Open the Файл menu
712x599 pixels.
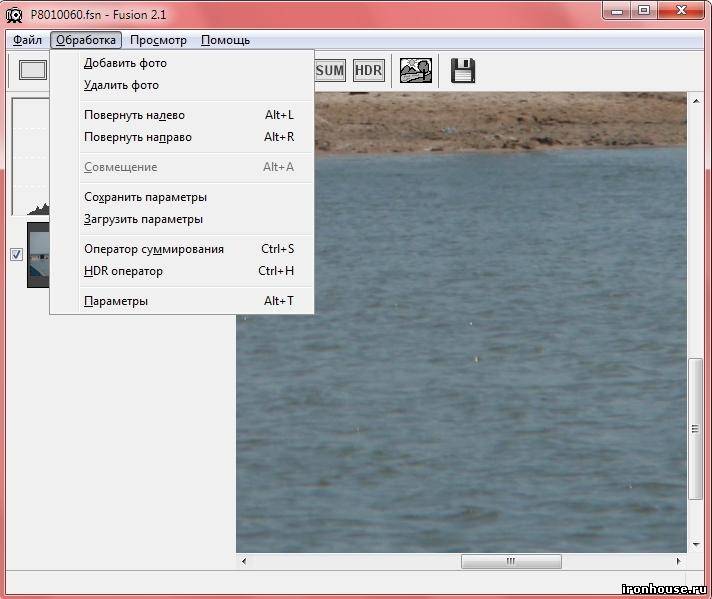pyautogui.click(x=27, y=40)
